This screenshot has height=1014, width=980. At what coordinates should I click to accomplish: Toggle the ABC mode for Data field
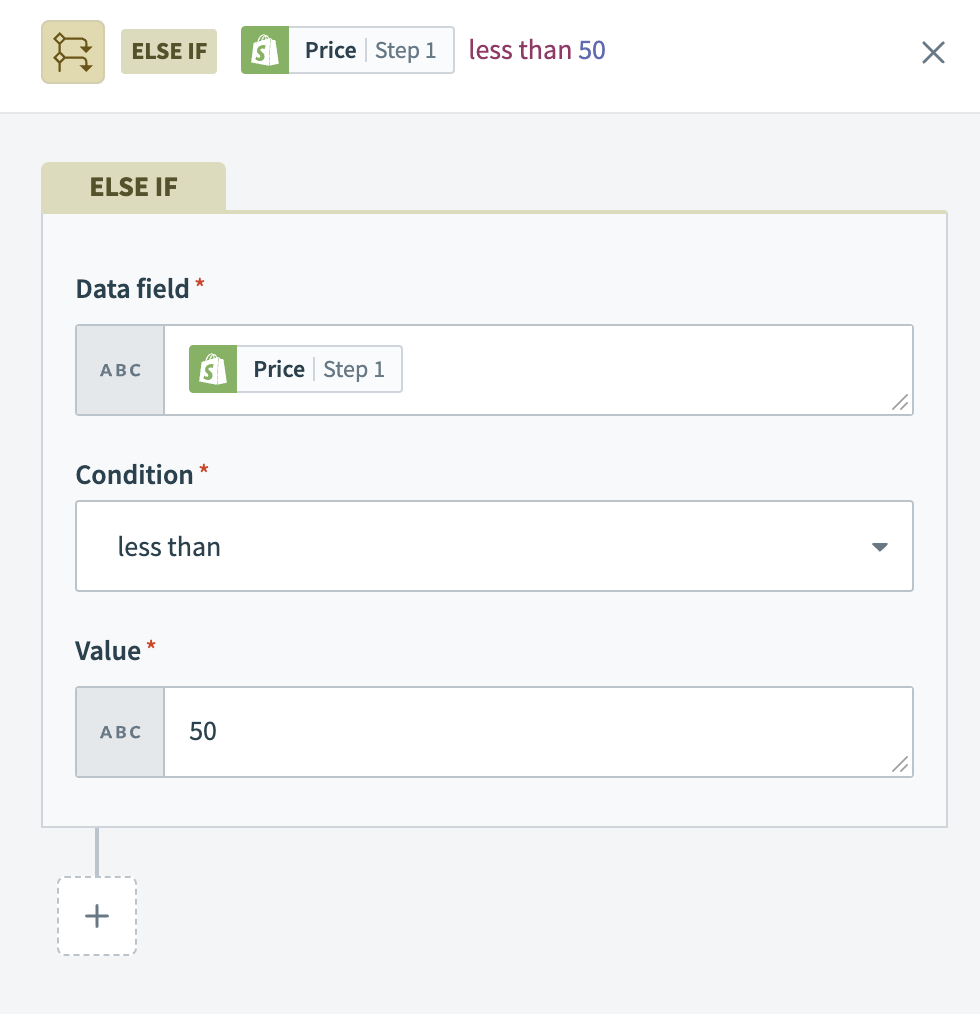pyautogui.click(x=121, y=370)
